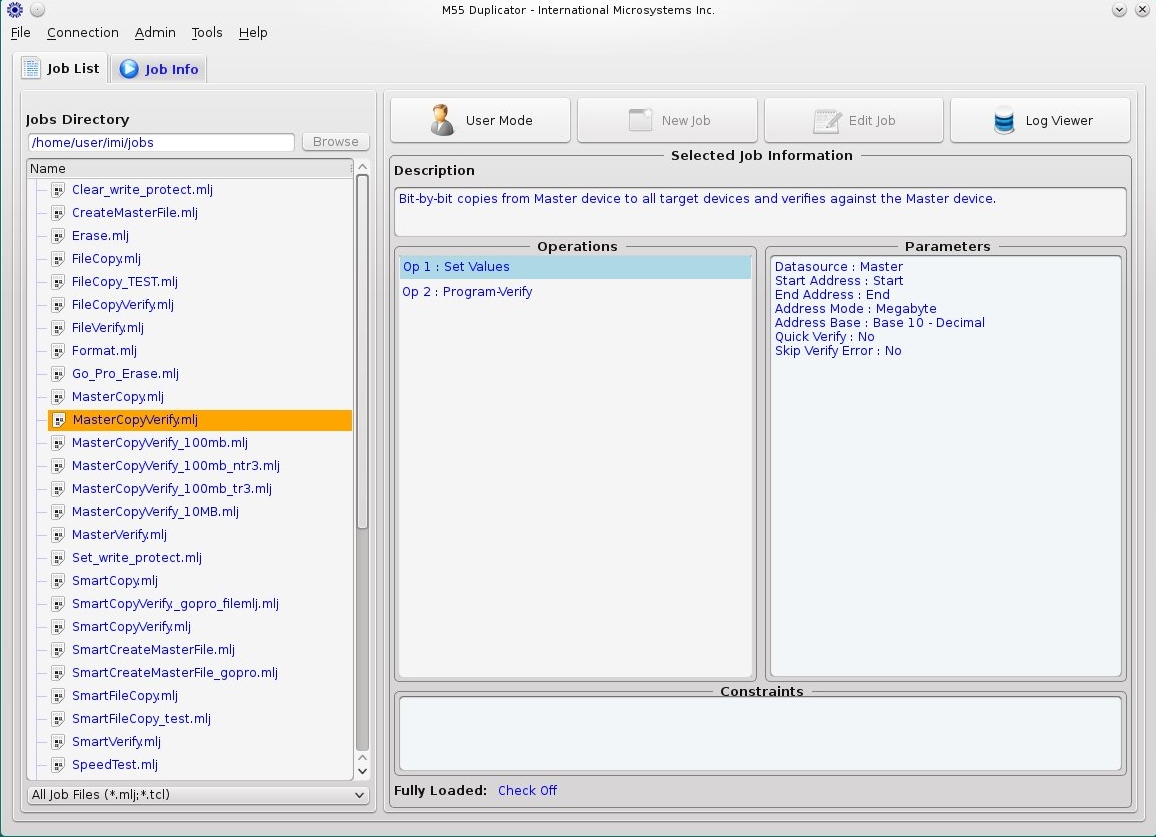Click the Address Base : Base 10 - Decimal line
This screenshot has height=837, width=1156.
pos(880,323)
